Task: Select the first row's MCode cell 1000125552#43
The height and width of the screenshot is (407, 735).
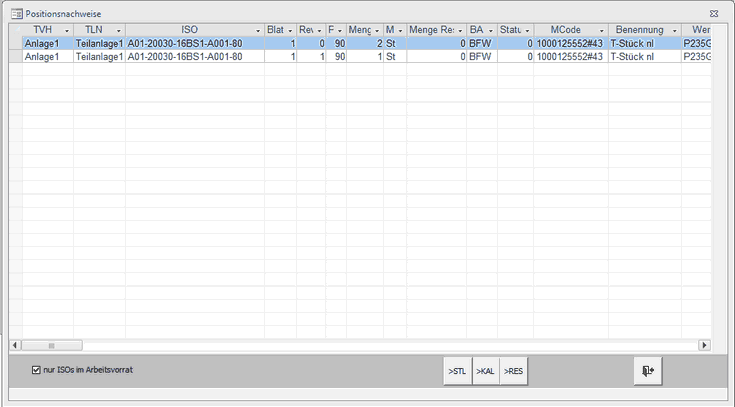Action: point(570,44)
